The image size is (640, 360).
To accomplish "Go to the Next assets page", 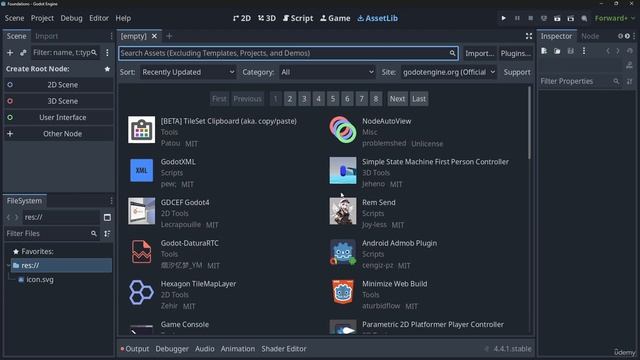I will (x=397, y=99).
